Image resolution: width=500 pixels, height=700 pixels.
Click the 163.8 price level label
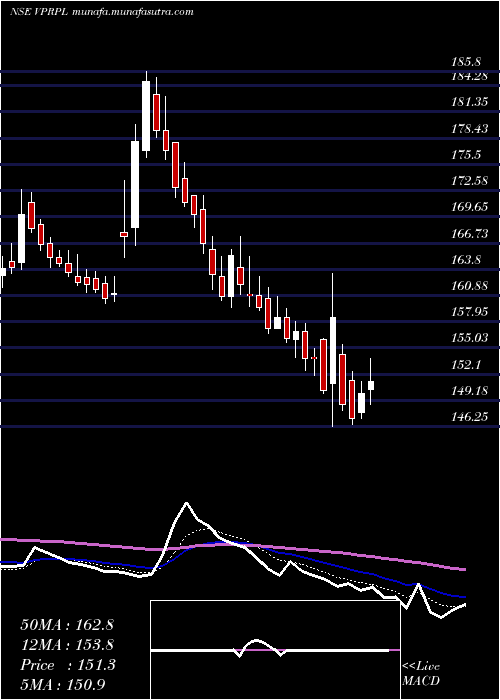(468, 259)
